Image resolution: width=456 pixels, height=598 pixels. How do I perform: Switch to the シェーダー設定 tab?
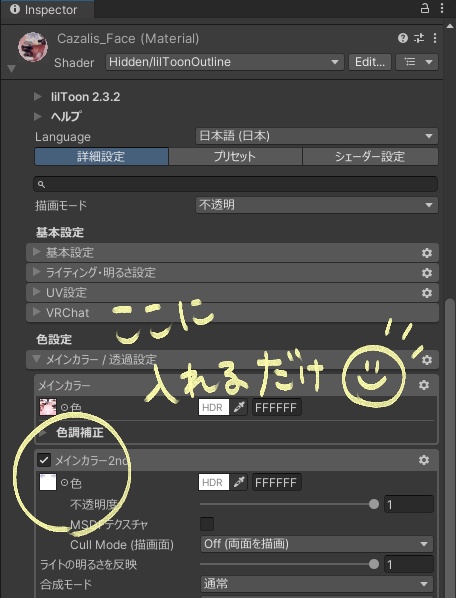[370, 156]
